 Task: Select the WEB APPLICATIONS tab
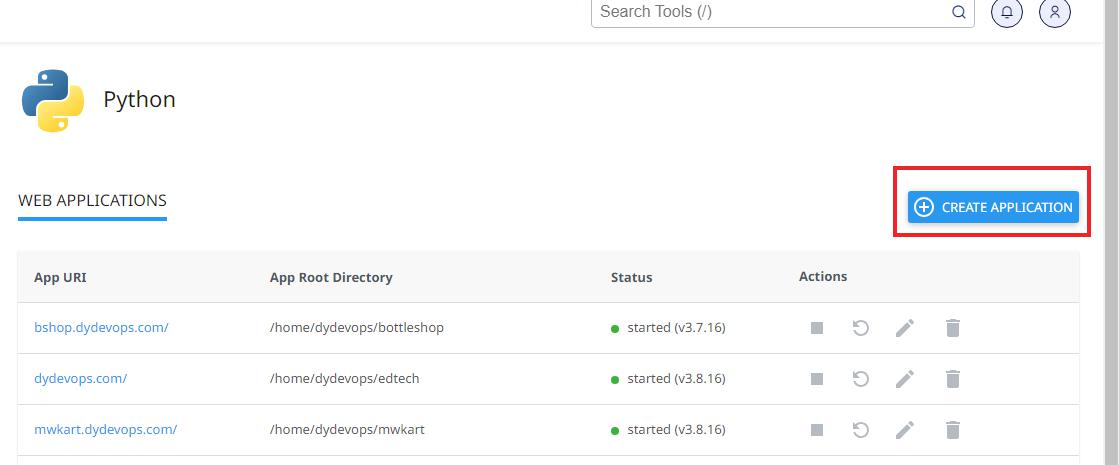point(92,201)
